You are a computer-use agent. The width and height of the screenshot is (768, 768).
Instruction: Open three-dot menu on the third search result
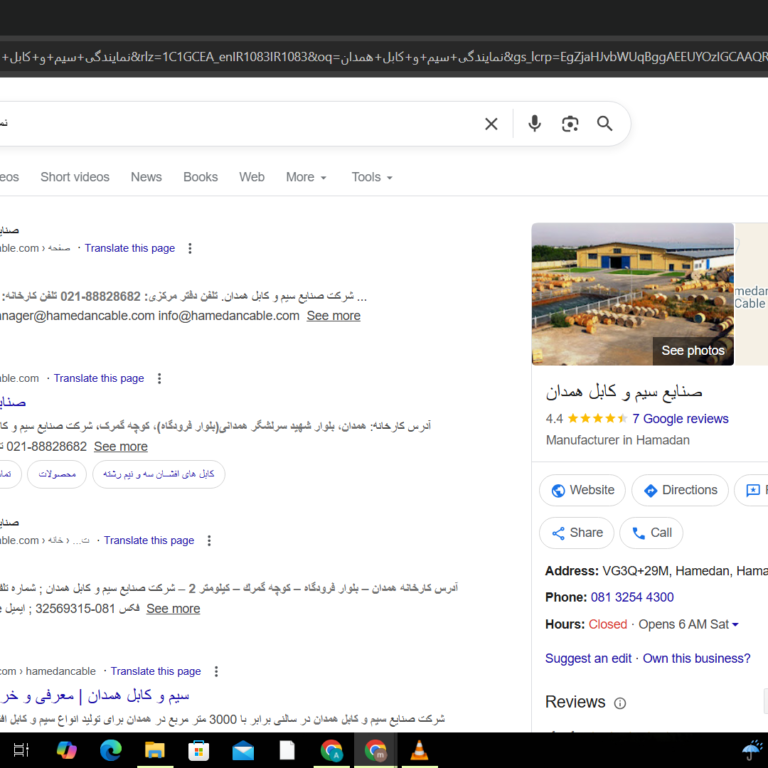pos(209,541)
